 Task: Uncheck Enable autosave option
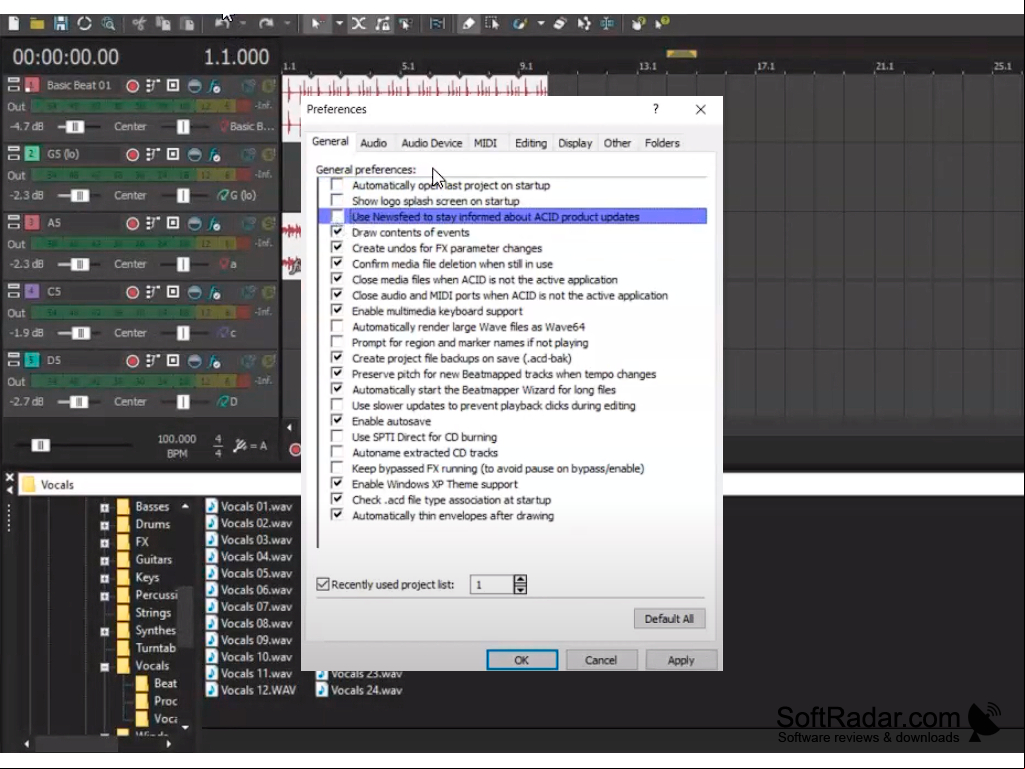pos(337,420)
